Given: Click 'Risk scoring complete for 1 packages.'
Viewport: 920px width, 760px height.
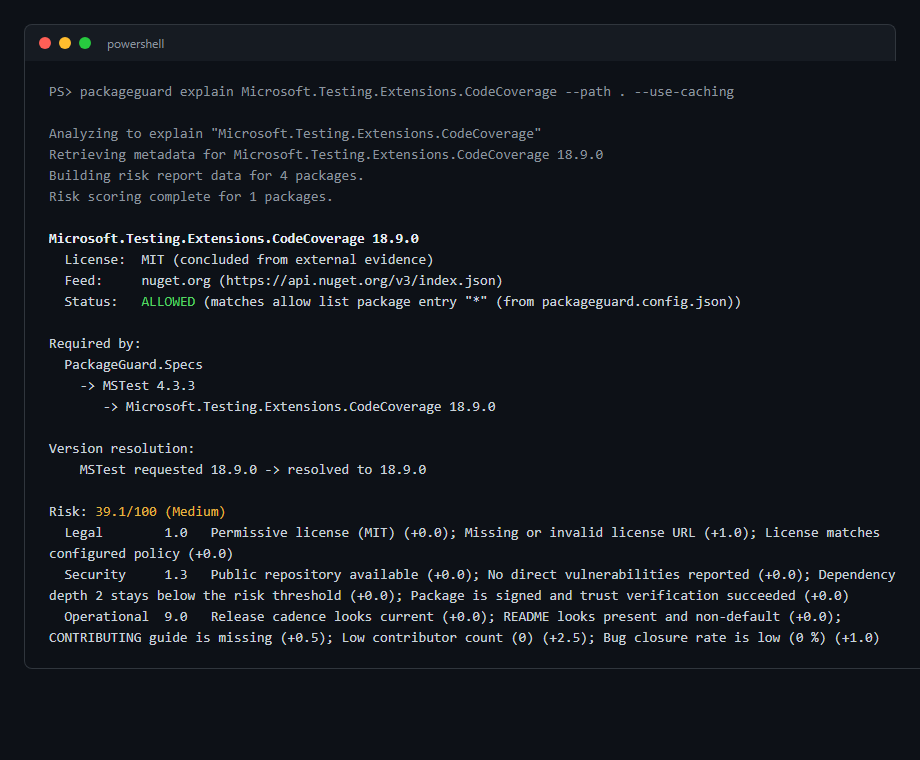Looking at the screenshot, I should click(191, 197).
